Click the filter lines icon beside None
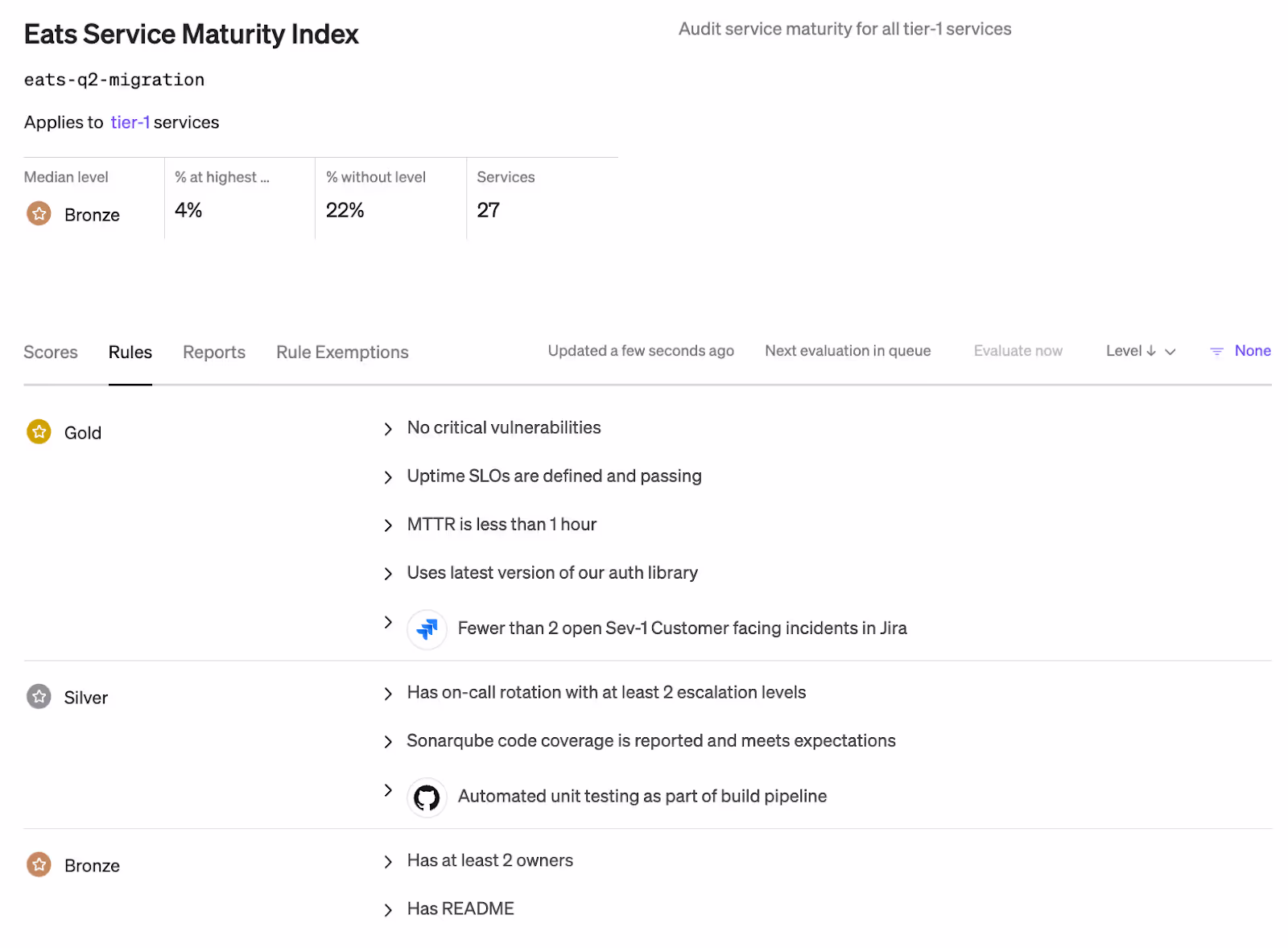Screen dimensions: 1288x948 click(1216, 352)
